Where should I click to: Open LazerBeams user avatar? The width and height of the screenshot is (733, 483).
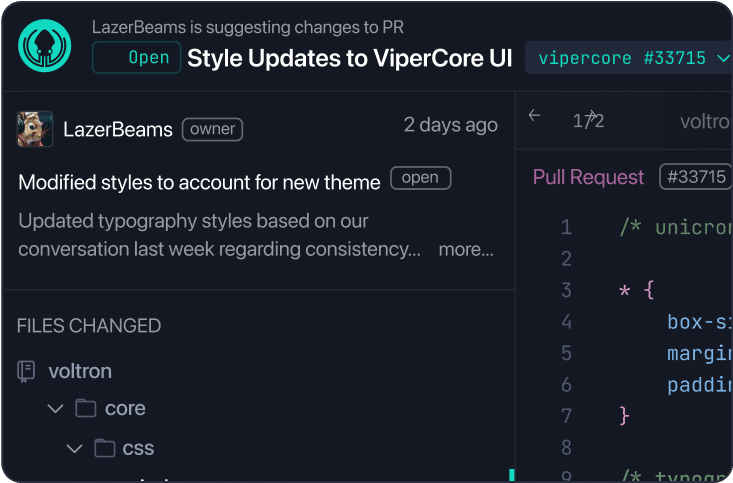click(x=35, y=129)
